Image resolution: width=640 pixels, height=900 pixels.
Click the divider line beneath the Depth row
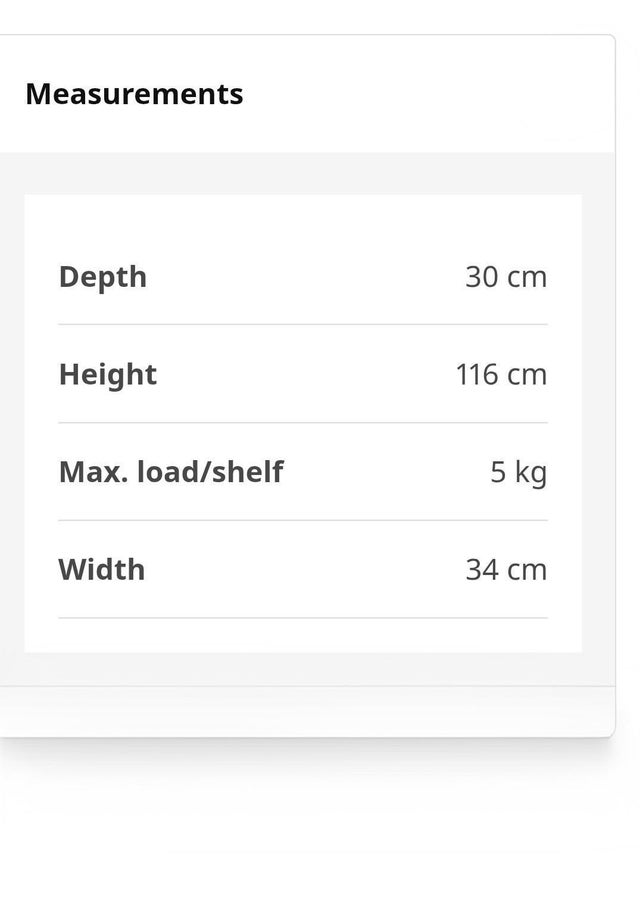coord(303,324)
